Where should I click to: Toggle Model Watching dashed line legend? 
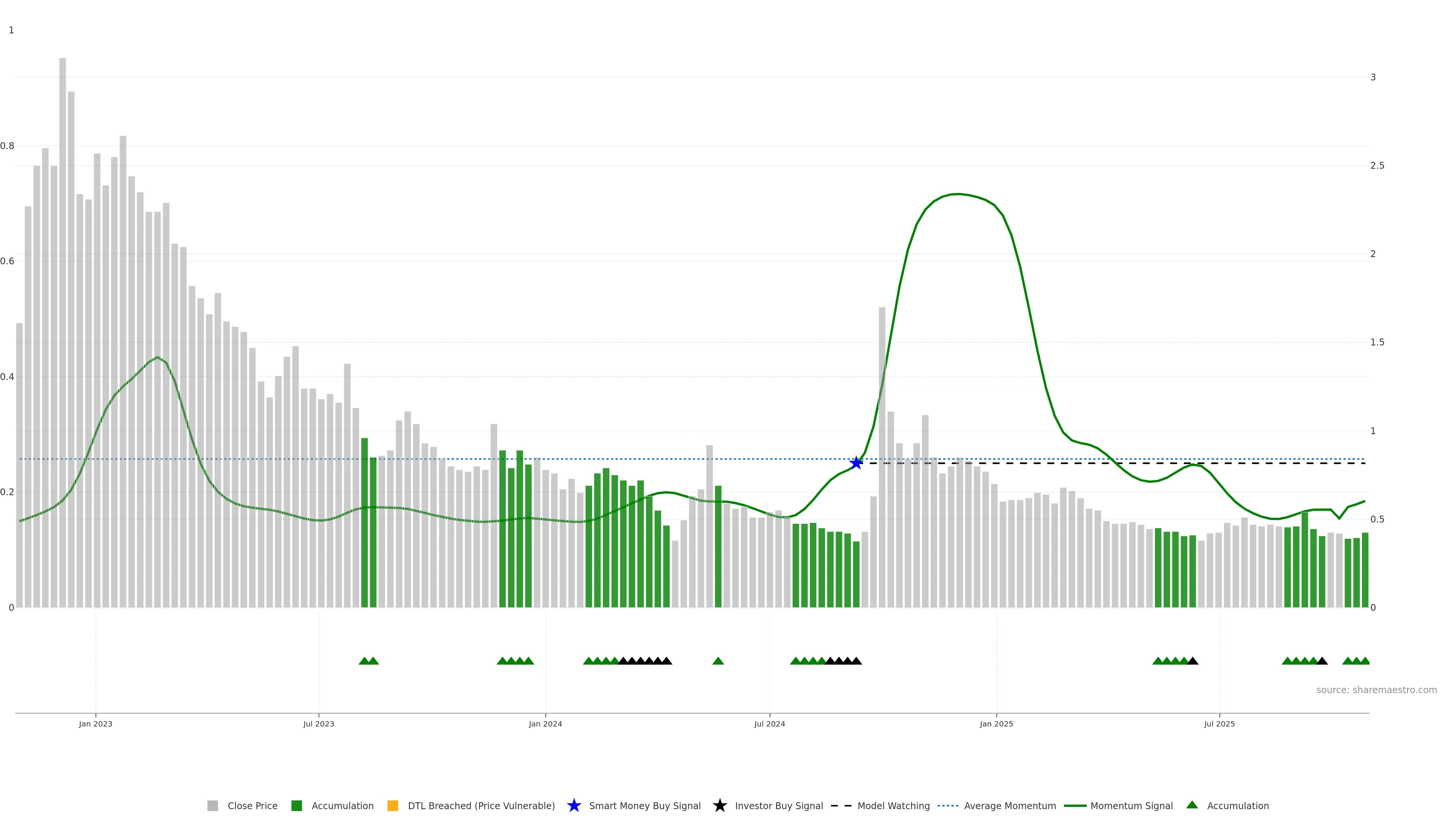click(841, 805)
